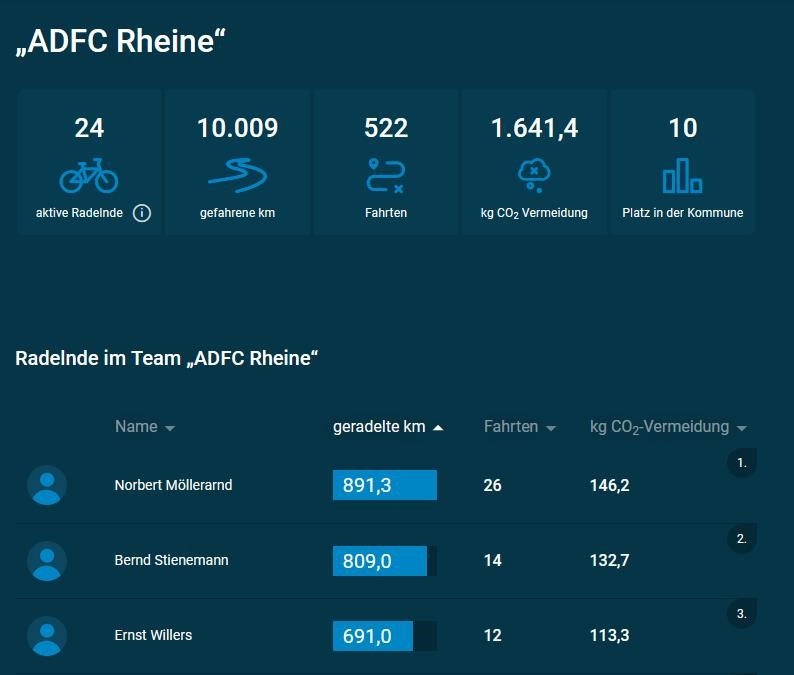Click the 691,0 km progress bar

click(385, 636)
